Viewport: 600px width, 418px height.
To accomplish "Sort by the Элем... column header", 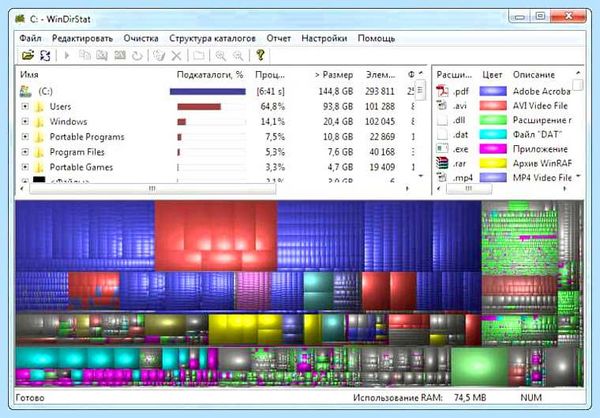I will click(380, 75).
